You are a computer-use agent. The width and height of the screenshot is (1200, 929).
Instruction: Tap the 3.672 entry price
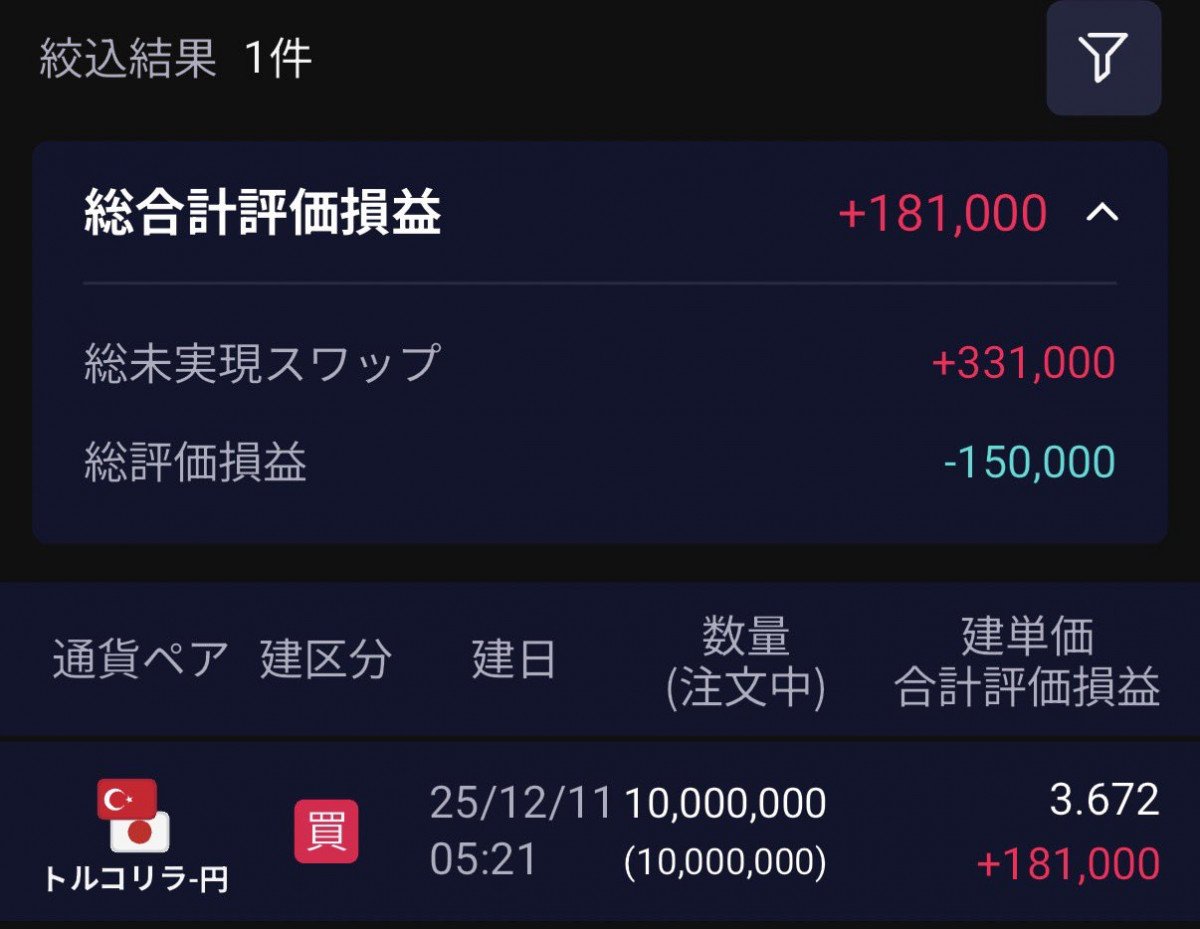1104,800
